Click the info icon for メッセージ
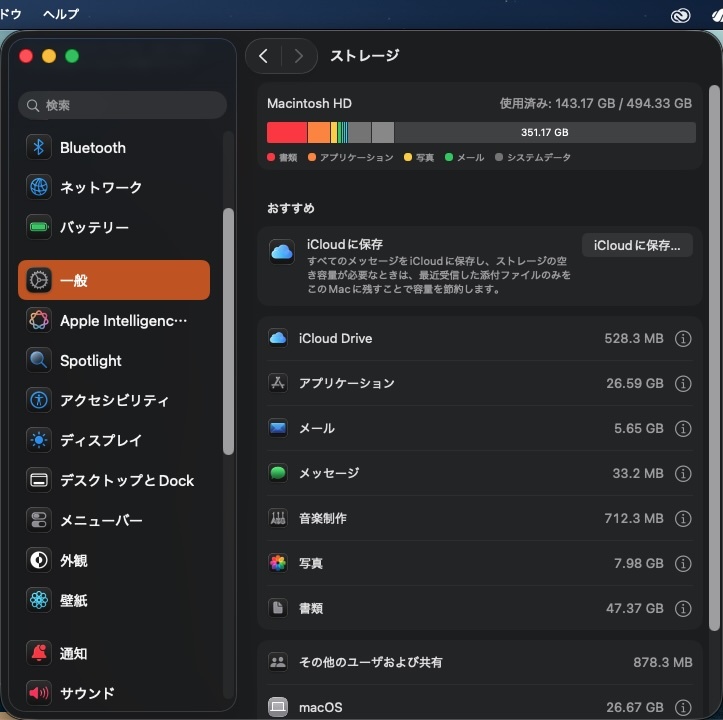Viewport: 723px width, 720px height. (683, 474)
